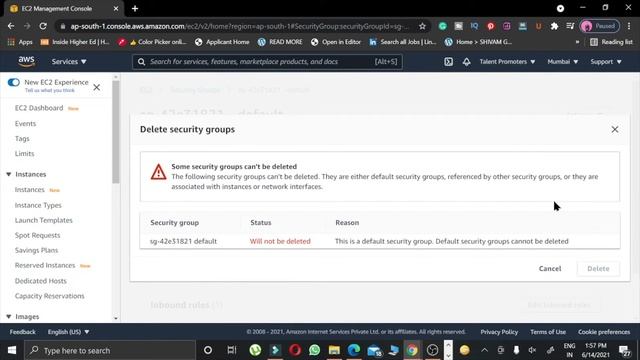Open WhatsApp from the taskbar
Image resolution: width=640 pixels, height=360 pixels.
tap(314, 350)
